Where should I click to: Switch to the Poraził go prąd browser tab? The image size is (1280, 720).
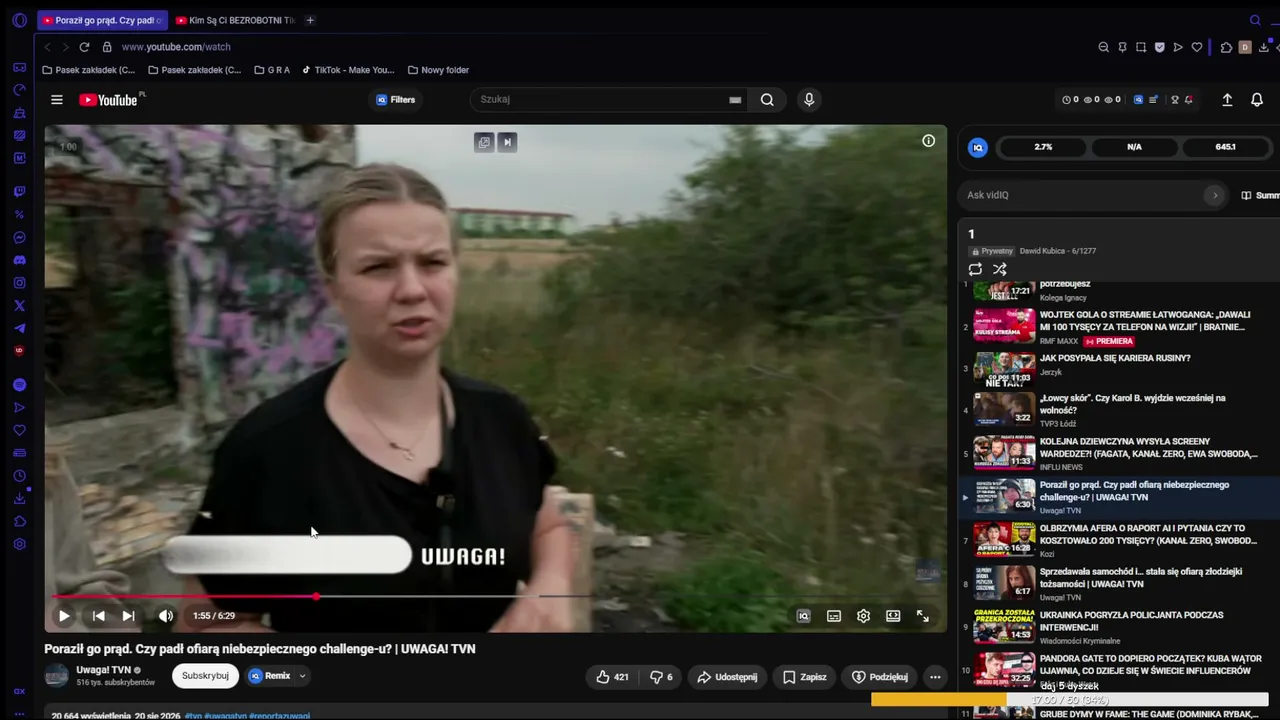[x=101, y=20]
